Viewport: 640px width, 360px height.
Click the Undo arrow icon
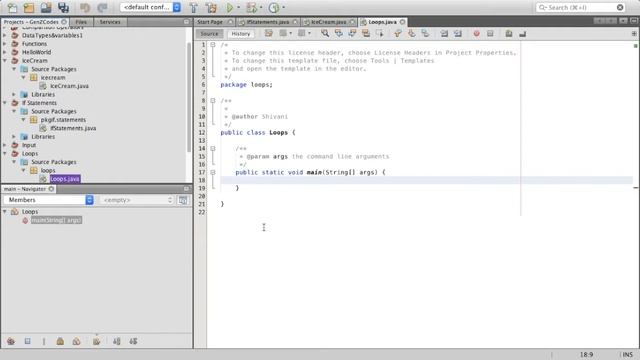tap(85, 7)
